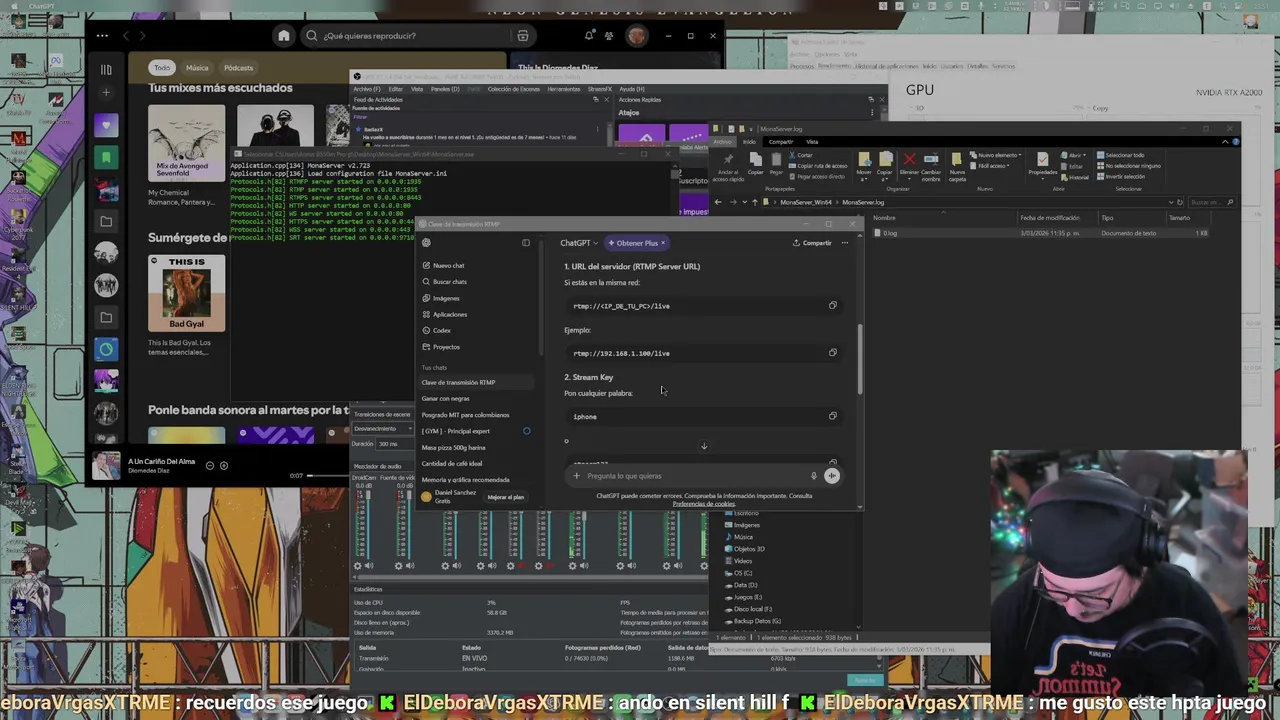Click Obtener Plus button
1280x720 pixels.
637,243
